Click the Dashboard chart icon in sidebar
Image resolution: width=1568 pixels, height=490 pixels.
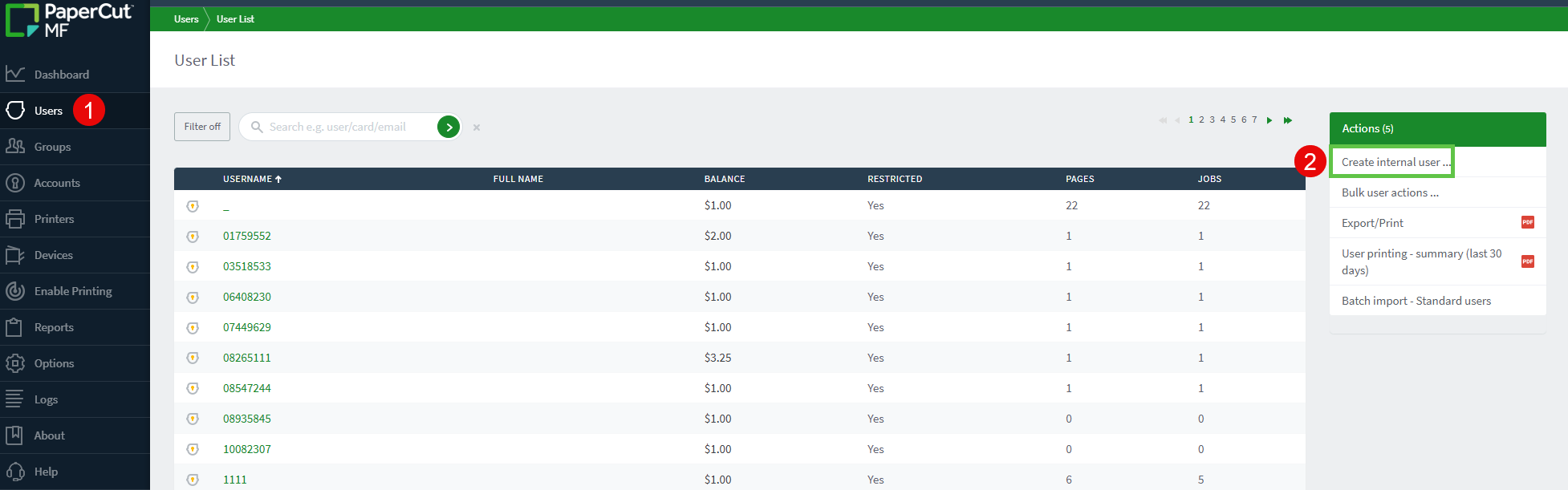click(15, 74)
